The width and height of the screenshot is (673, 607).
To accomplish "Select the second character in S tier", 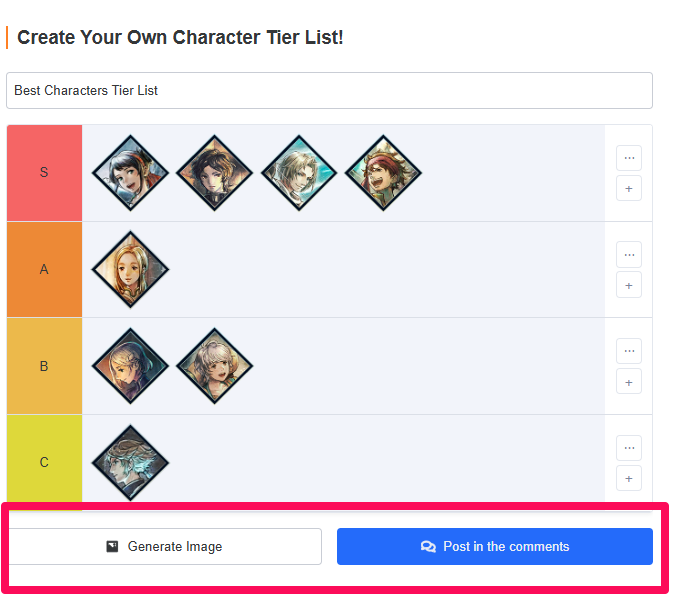I will 214,173.
